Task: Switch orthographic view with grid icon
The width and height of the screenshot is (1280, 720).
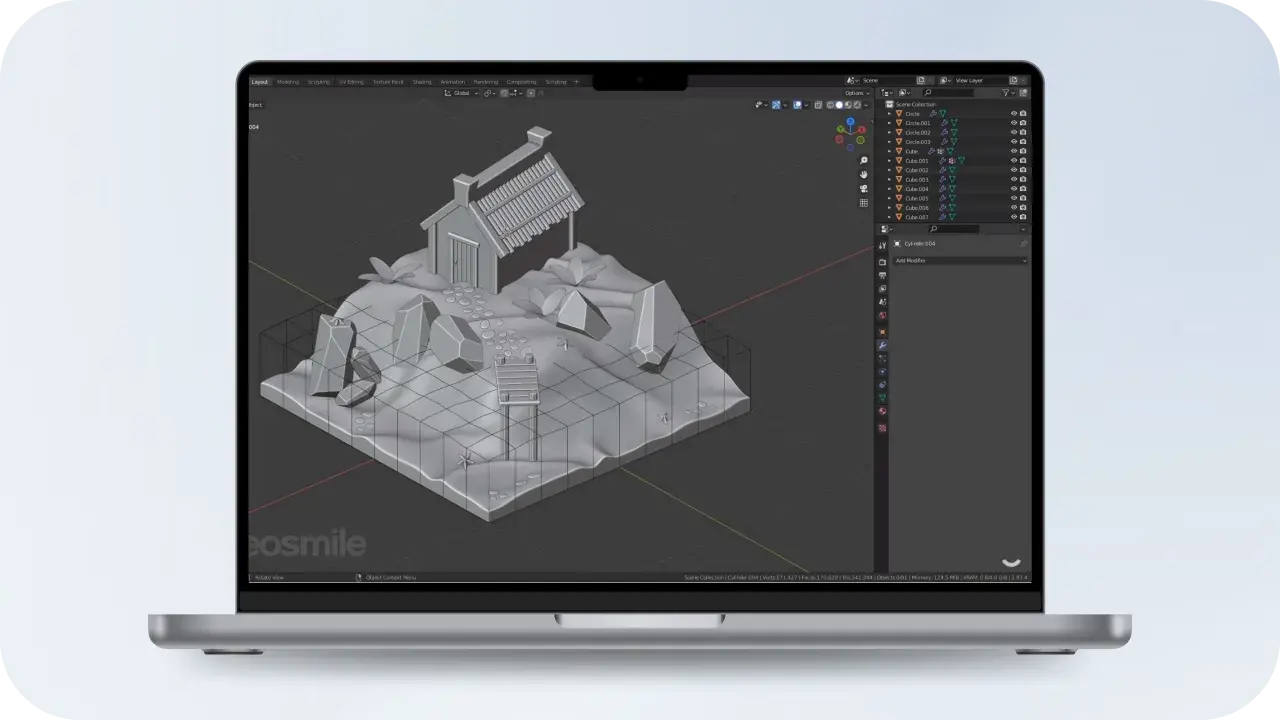Action: (x=864, y=203)
